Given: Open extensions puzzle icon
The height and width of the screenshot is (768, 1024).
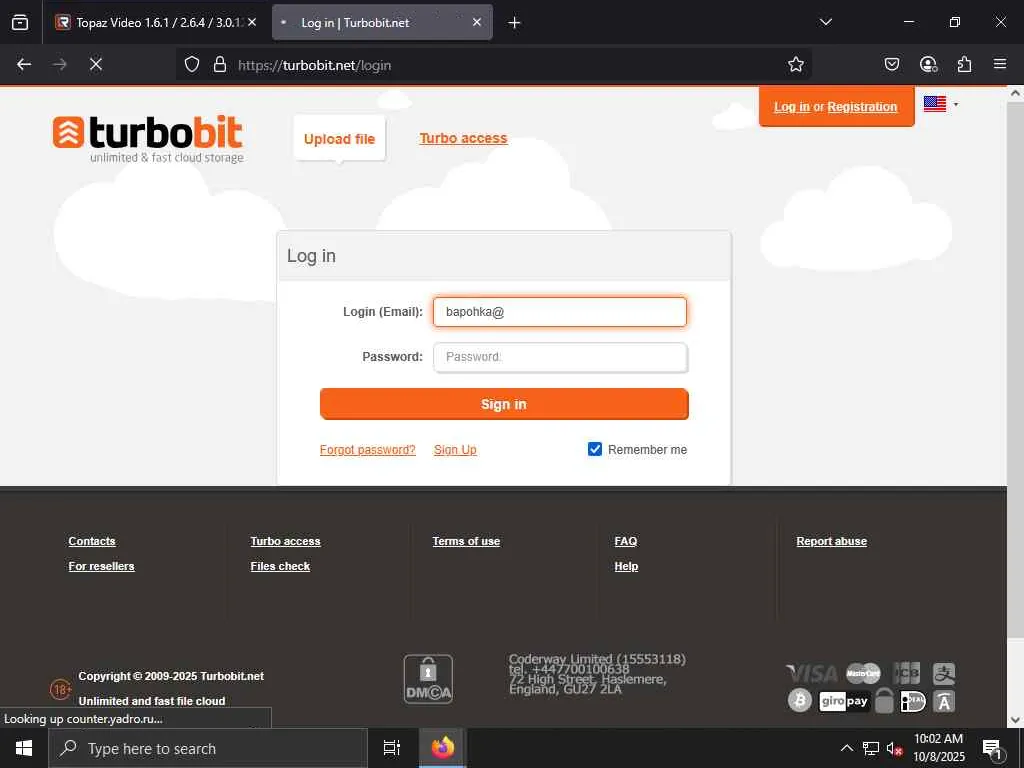Looking at the screenshot, I should pos(964,64).
